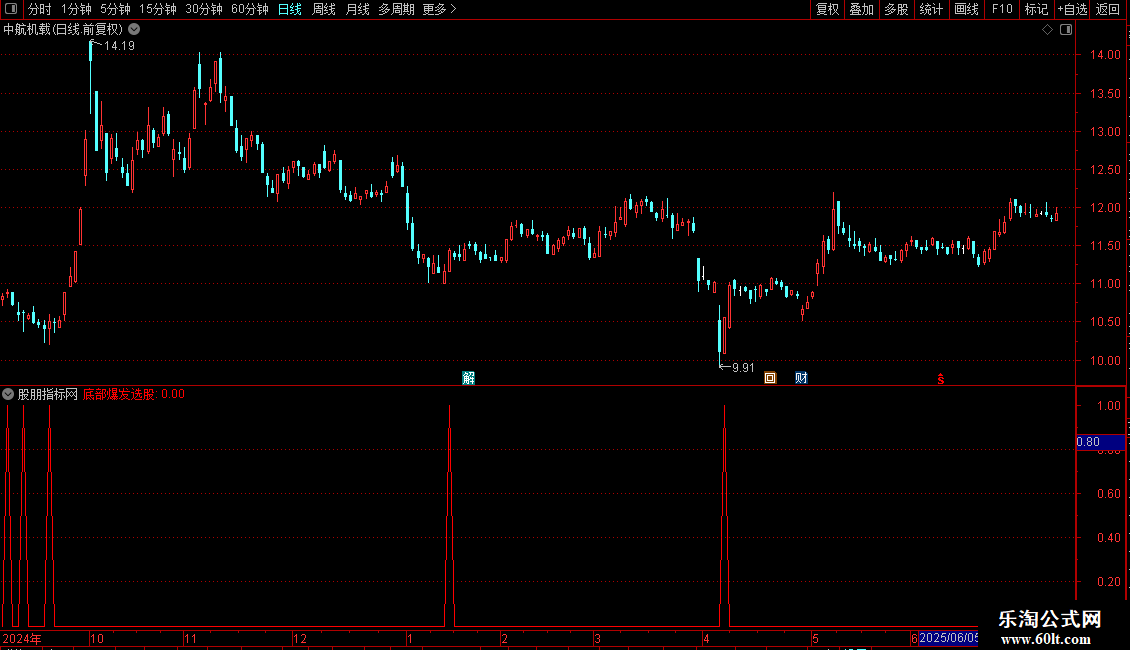Click the 底部爆发选股: 0.00 indicator value

click(133, 394)
